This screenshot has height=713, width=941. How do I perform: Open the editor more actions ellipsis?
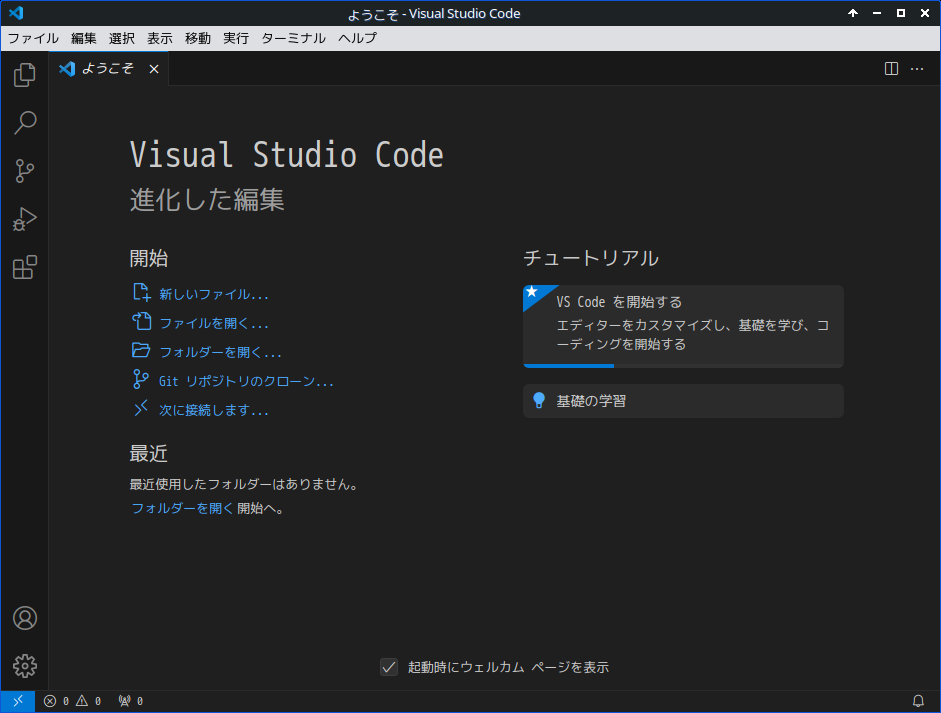pos(917,68)
